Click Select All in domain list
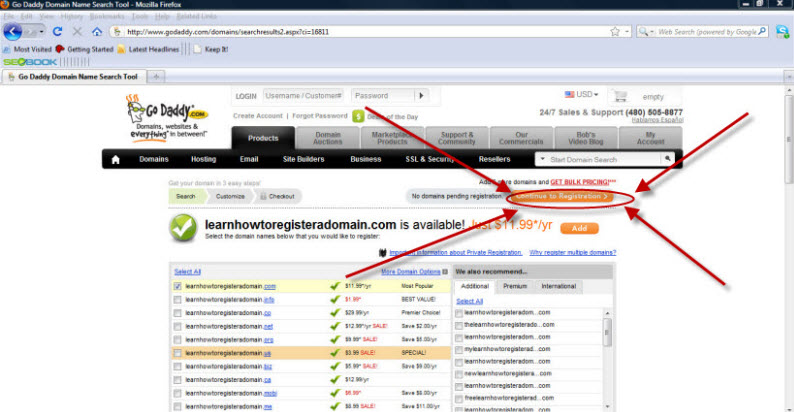Viewport: 794px width, 412px height. (x=187, y=272)
